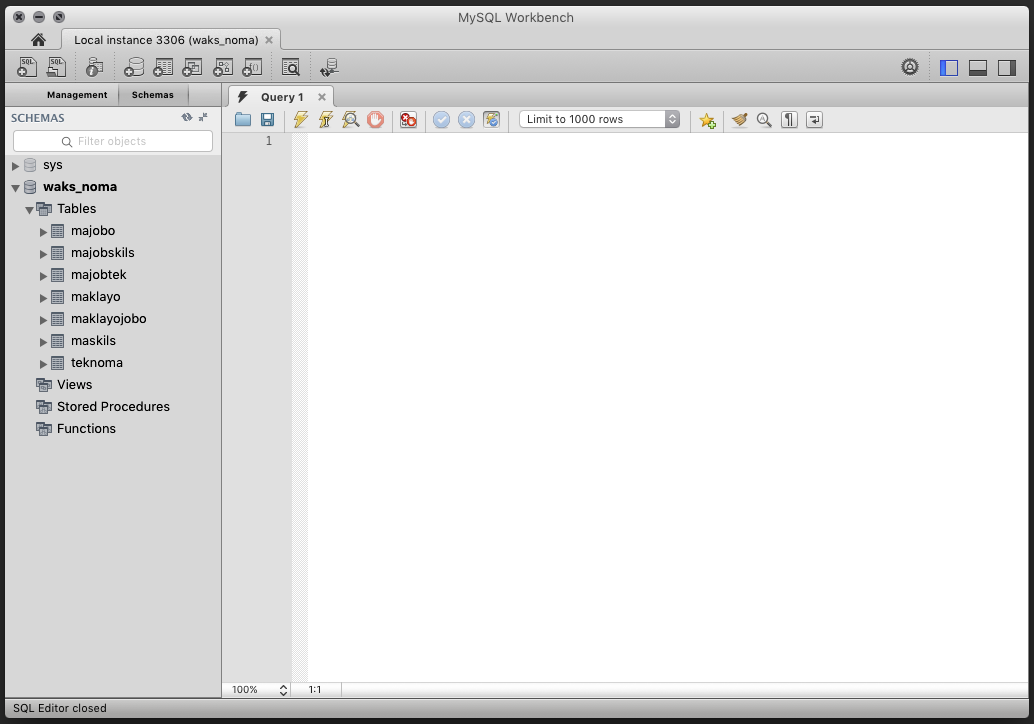Close the Query 1 tab
Viewport: 1034px width, 724px height.
point(322,97)
